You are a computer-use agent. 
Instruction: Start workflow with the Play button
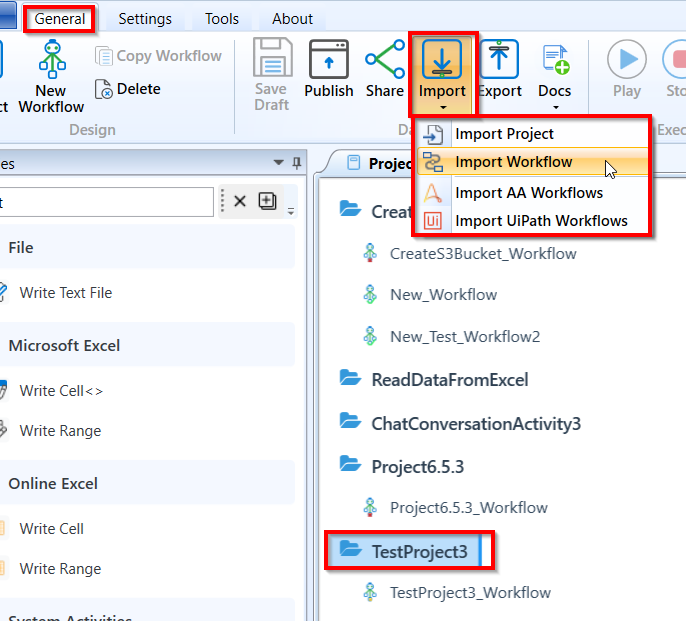point(626,69)
